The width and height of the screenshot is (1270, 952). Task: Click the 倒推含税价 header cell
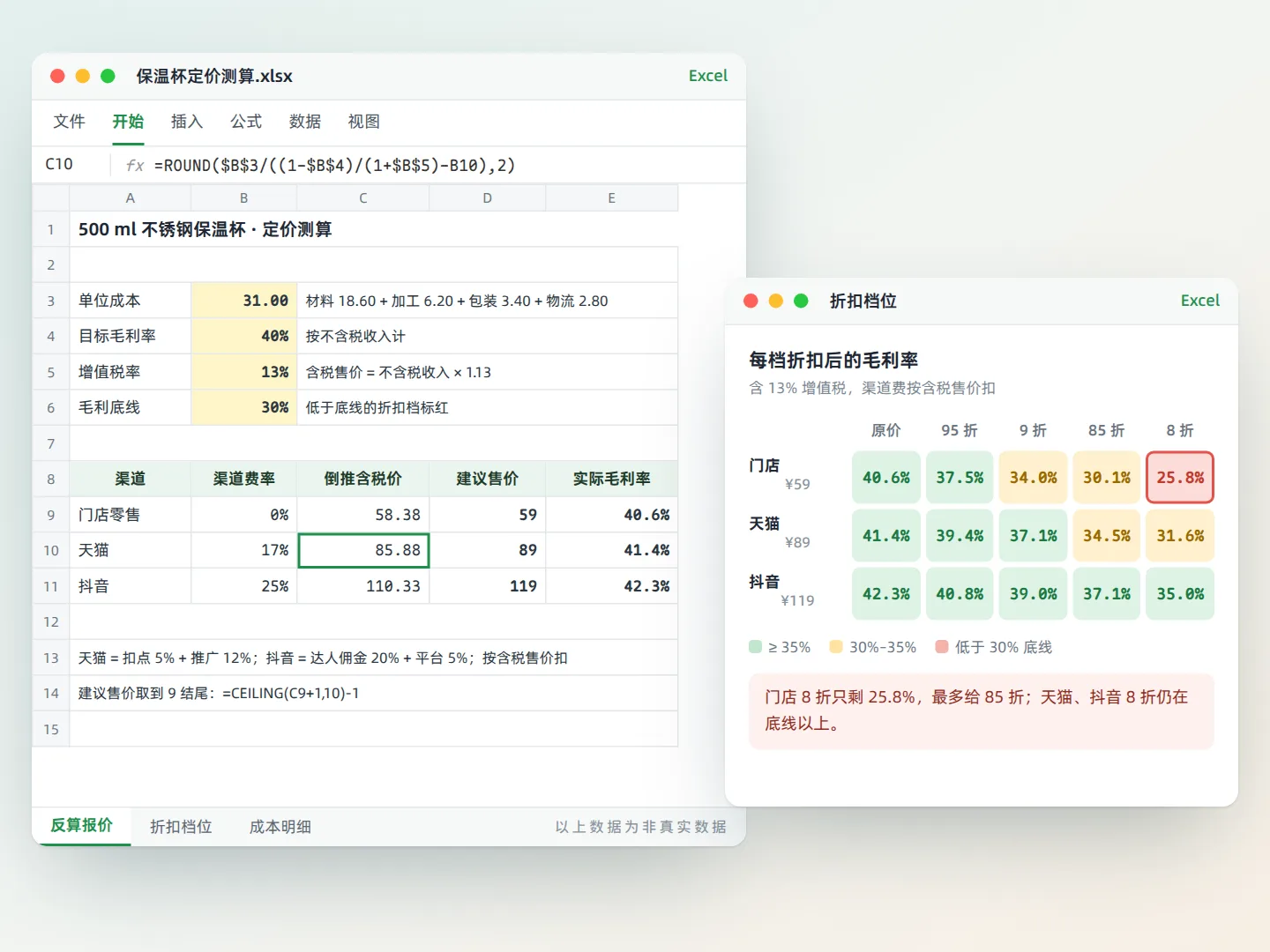[362, 479]
